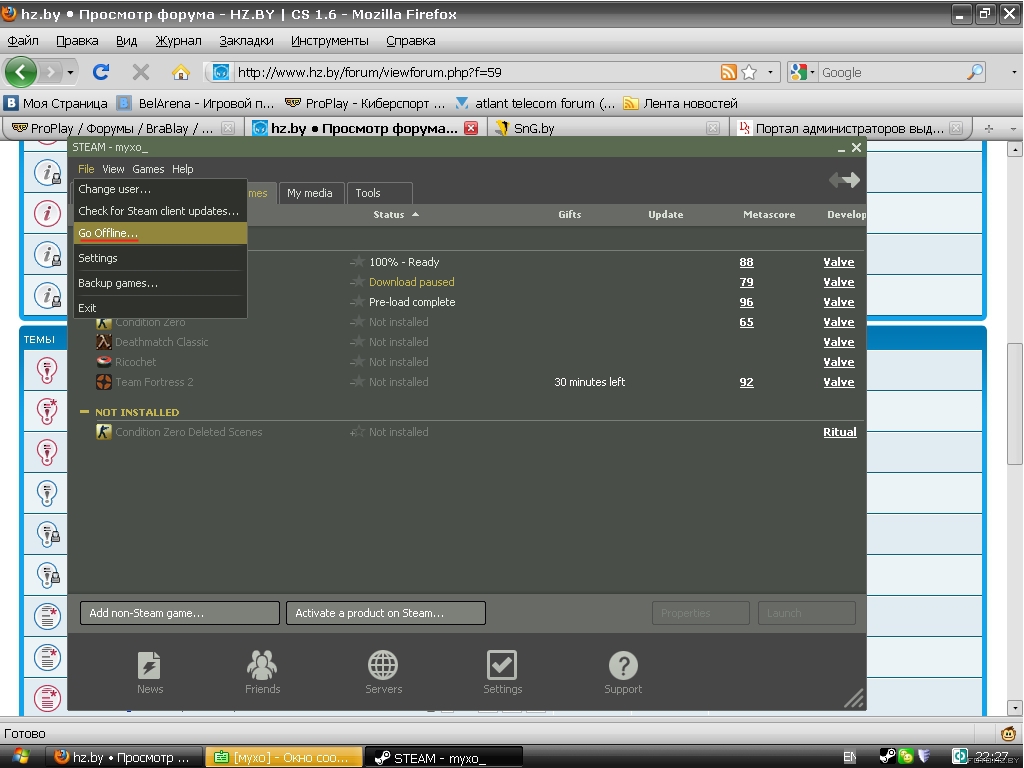The width and height of the screenshot is (1024, 768).
Task: Bookmark this page with the star icon
Action: tap(749, 72)
